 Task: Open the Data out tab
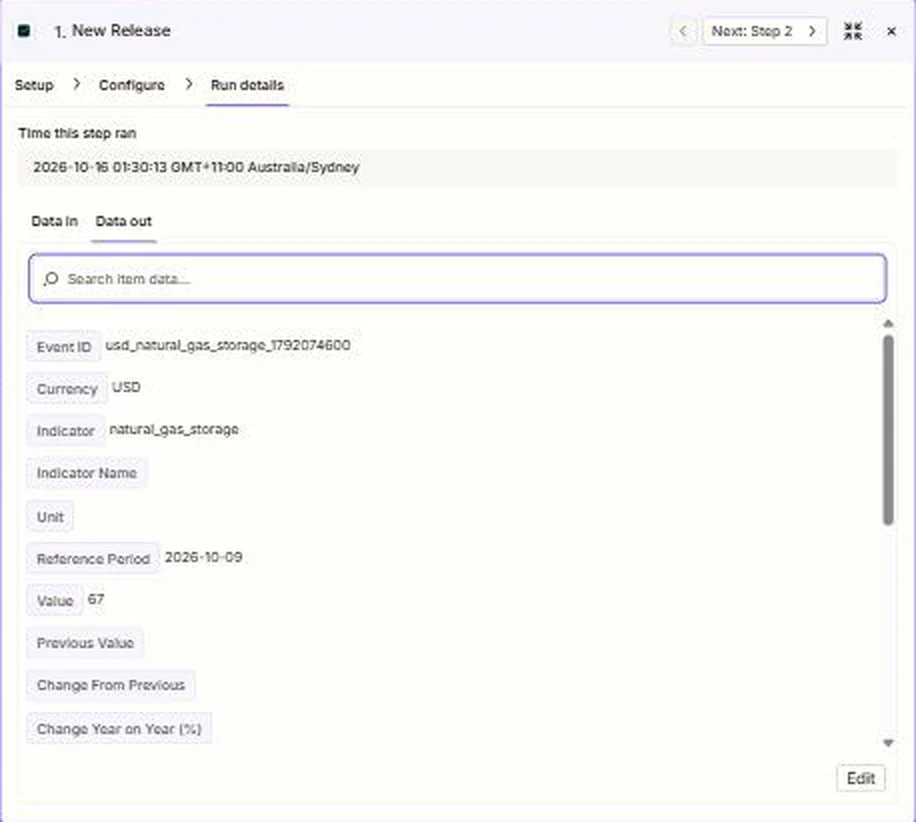(123, 221)
